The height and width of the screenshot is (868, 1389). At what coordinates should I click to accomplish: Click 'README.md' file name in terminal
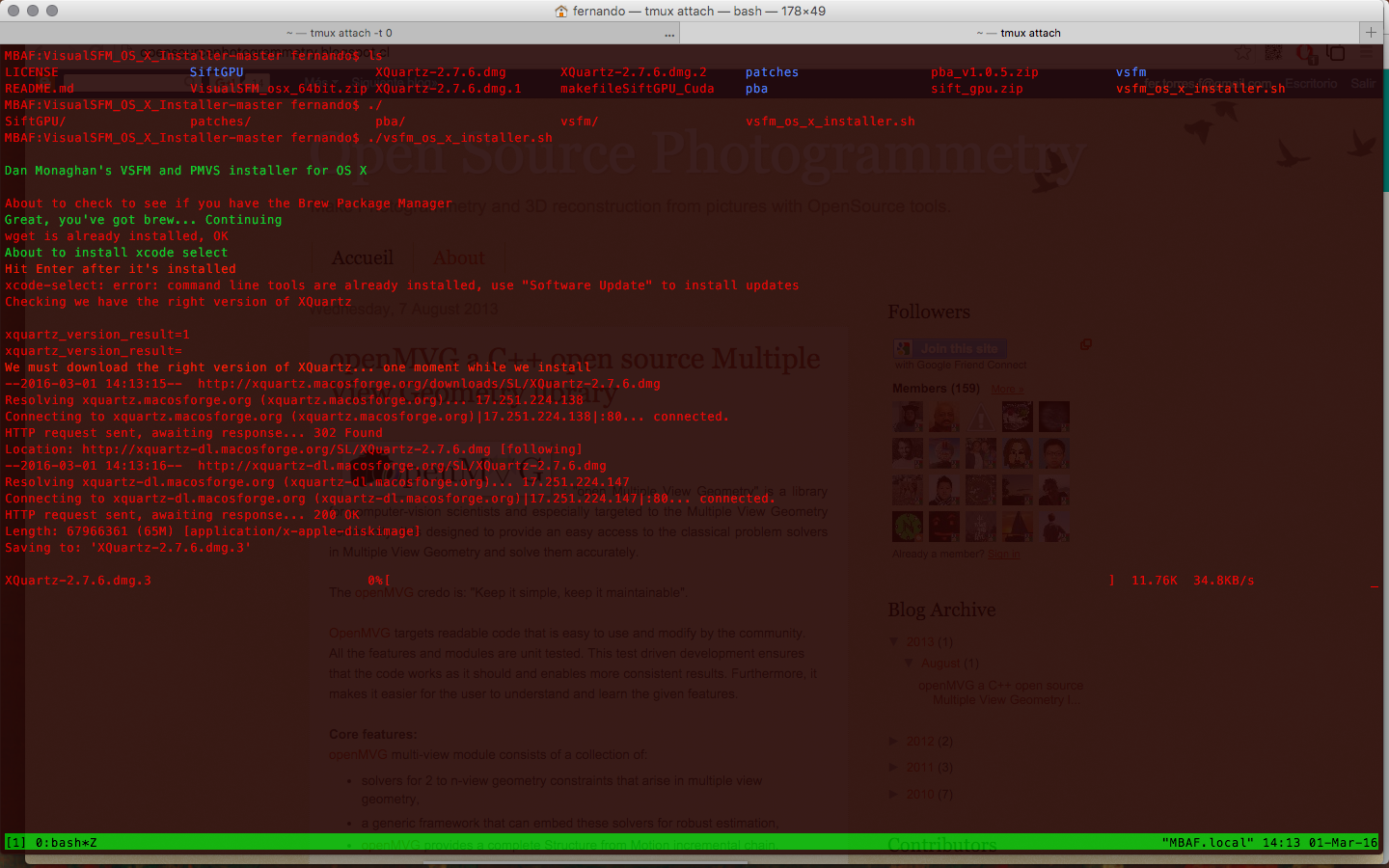coord(40,89)
